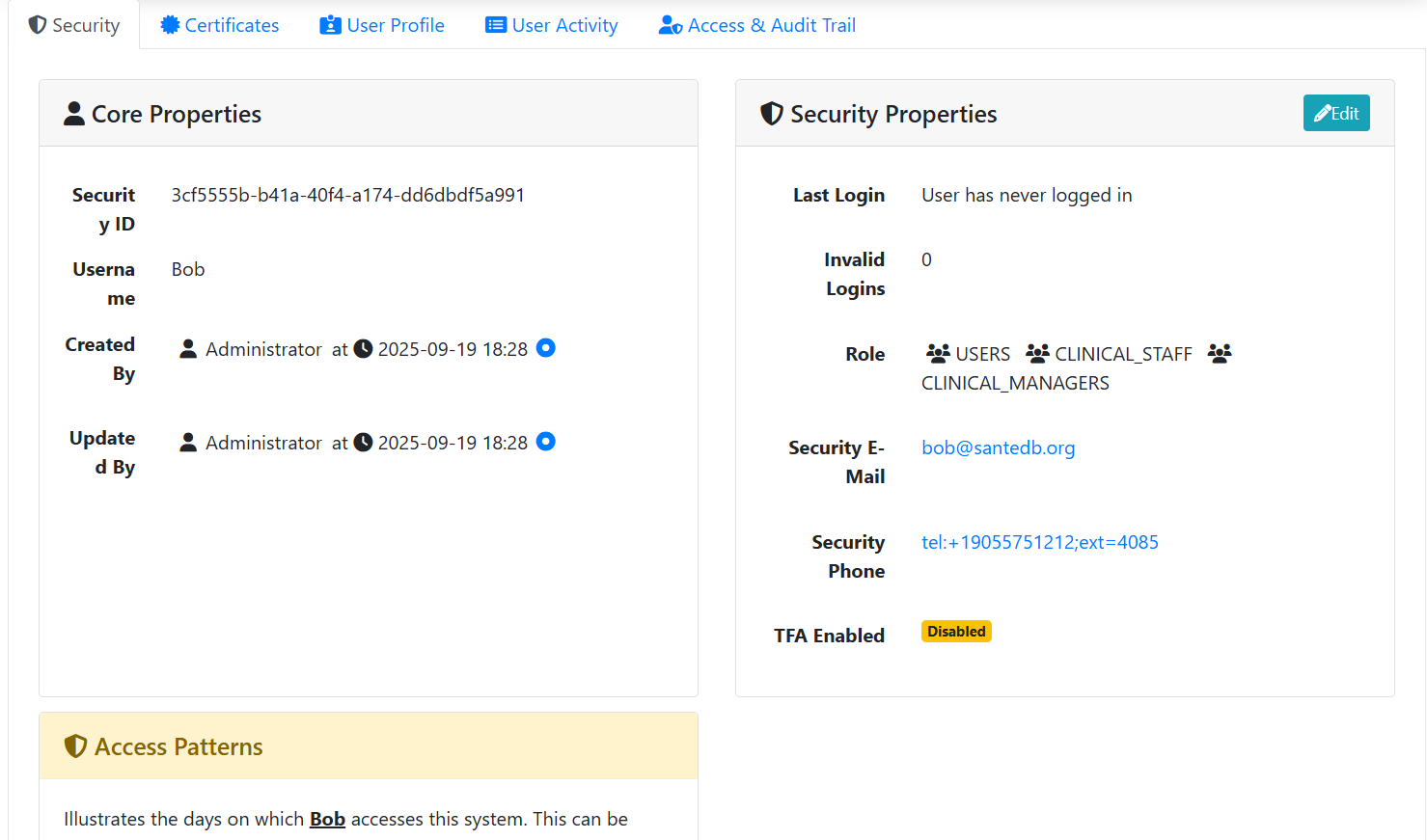The height and width of the screenshot is (840, 1427).
Task: Click the CLINICAL_STAFF role group icon
Action: (x=1037, y=353)
